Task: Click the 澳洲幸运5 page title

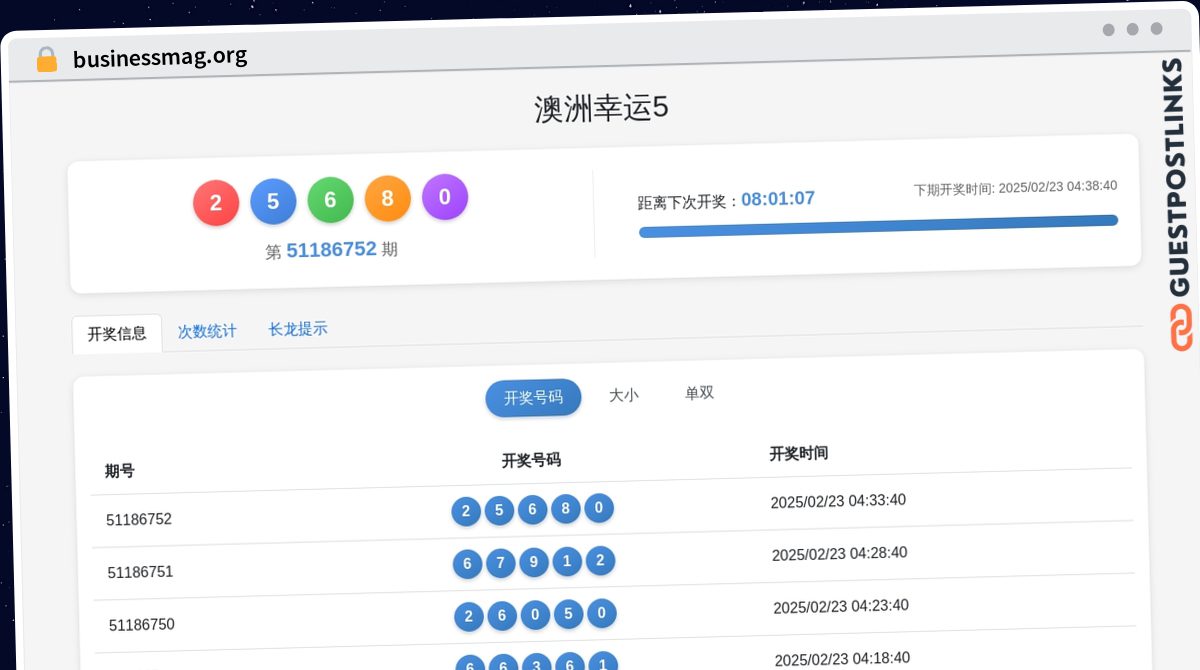Action: 601,108
